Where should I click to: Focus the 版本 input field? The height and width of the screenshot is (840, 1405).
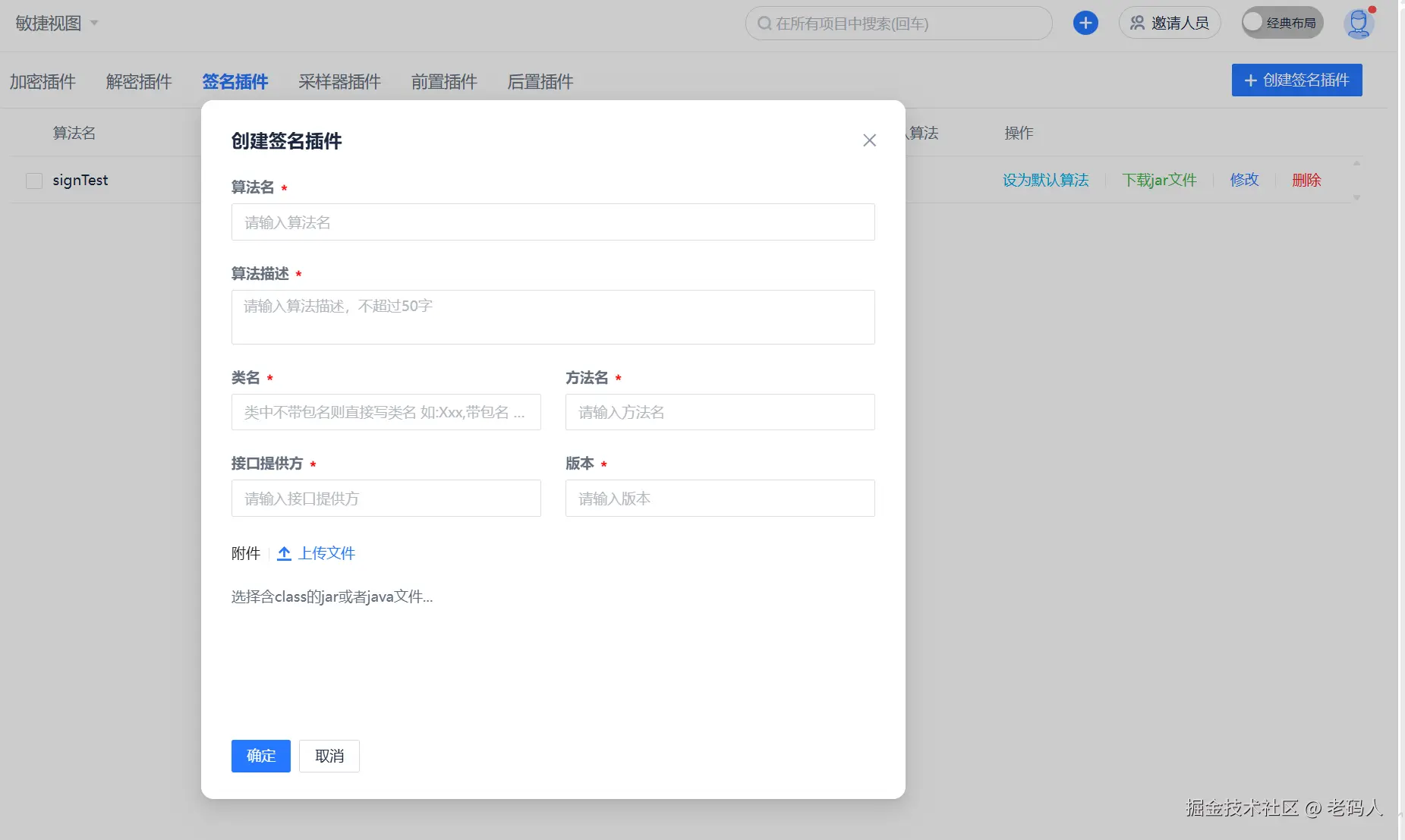tap(720, 499)
